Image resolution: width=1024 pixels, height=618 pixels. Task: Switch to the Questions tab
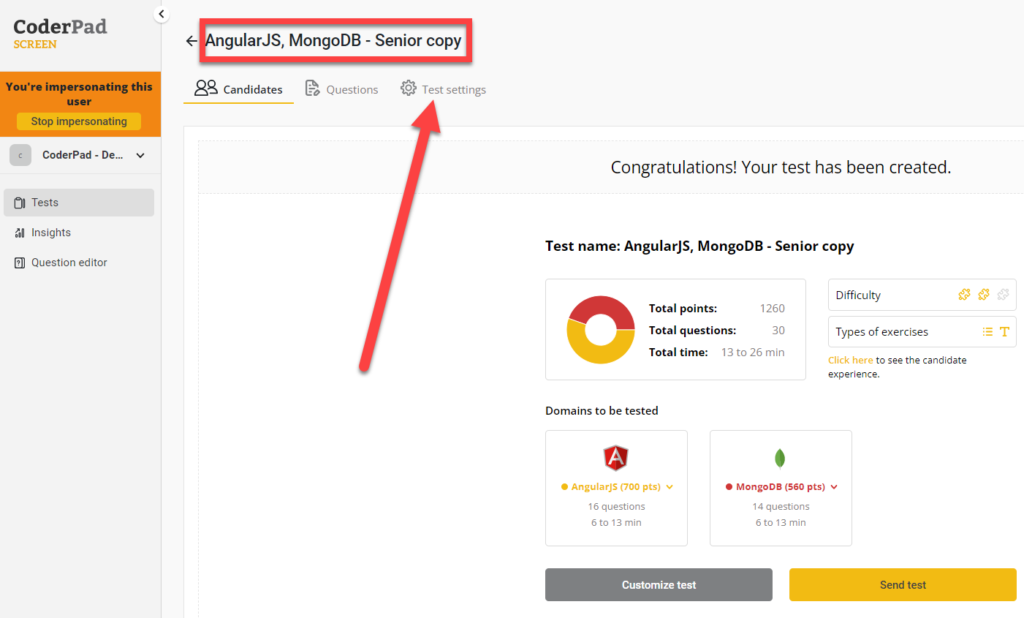[341, 89]
